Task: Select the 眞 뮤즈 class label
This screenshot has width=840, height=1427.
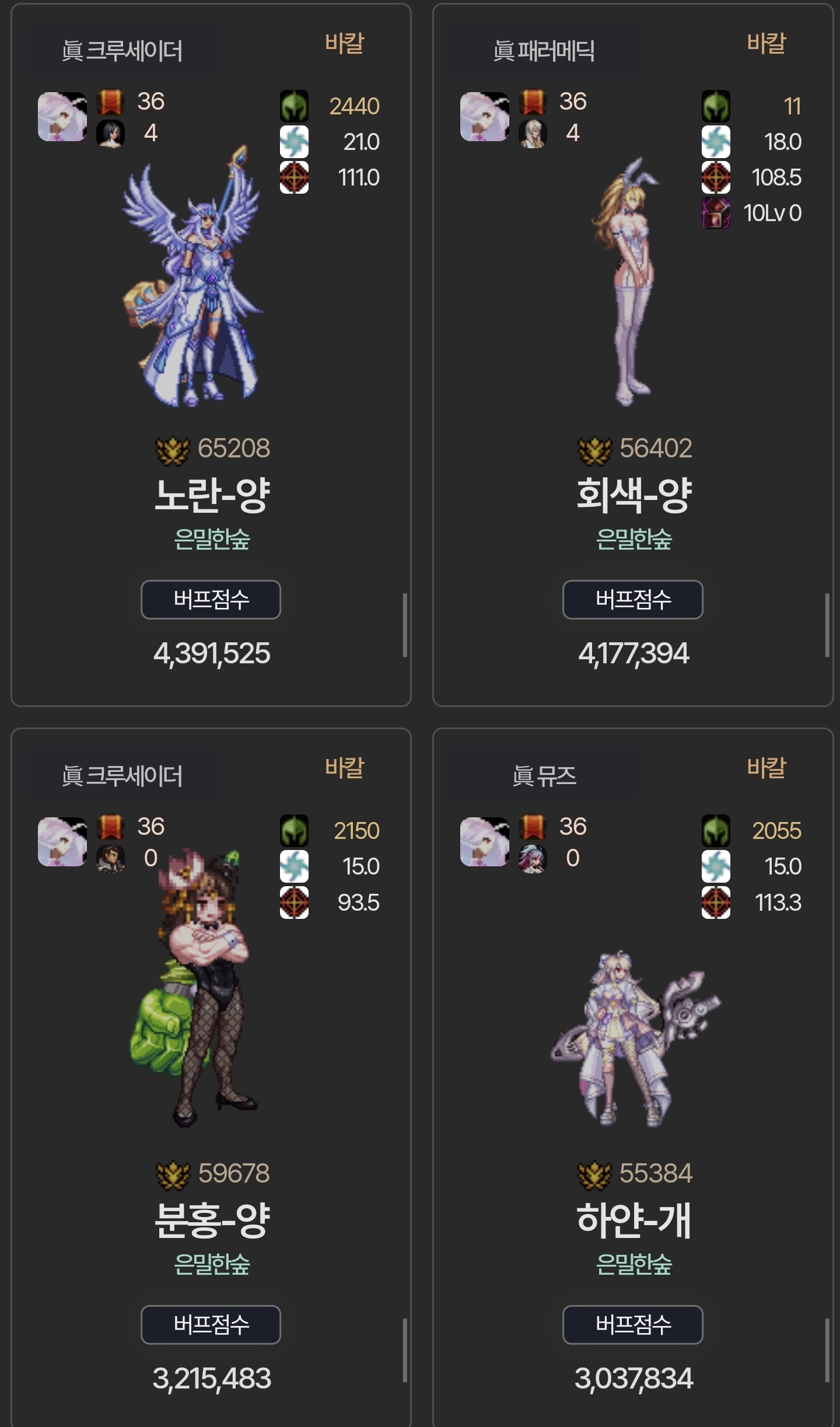Action: coord(544,776)
